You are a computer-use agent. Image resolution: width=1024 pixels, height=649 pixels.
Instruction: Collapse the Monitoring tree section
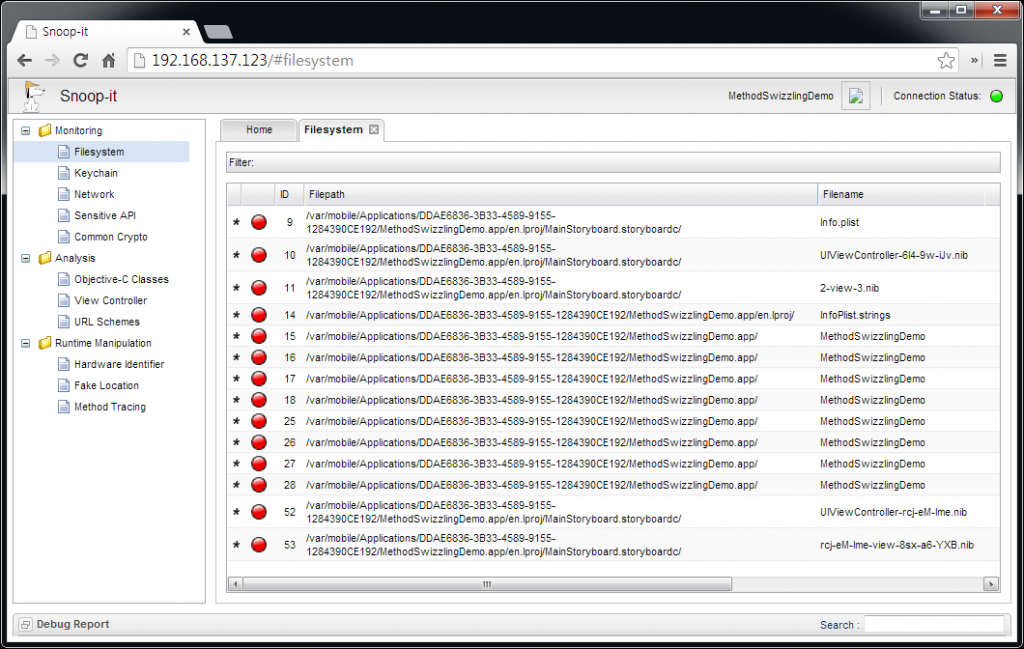coord(26,131)
